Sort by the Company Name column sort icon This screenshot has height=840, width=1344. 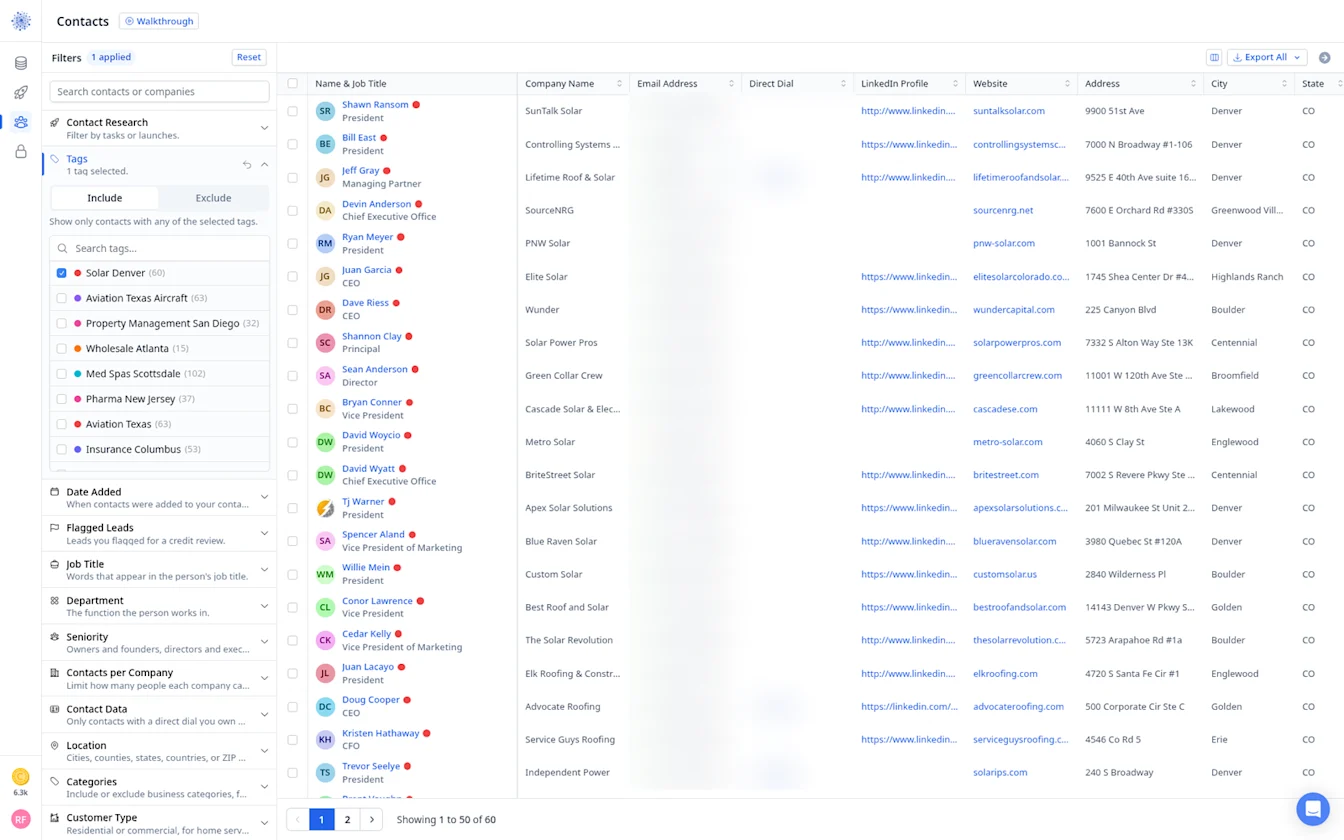click(620, 84)
